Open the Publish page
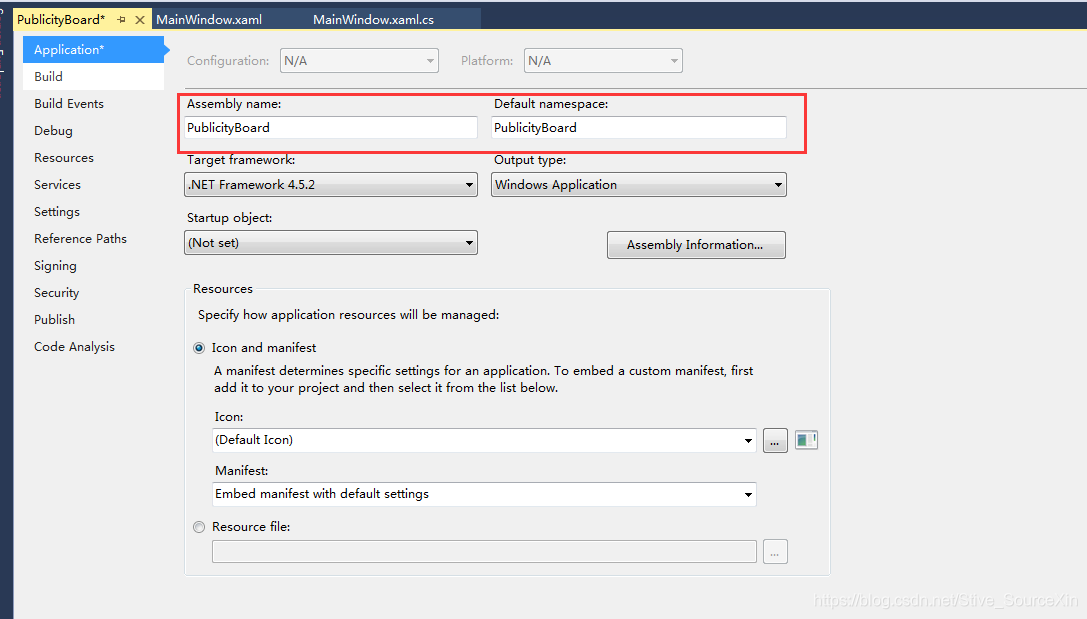This screenshot has width=1087, height=619. 55,320
